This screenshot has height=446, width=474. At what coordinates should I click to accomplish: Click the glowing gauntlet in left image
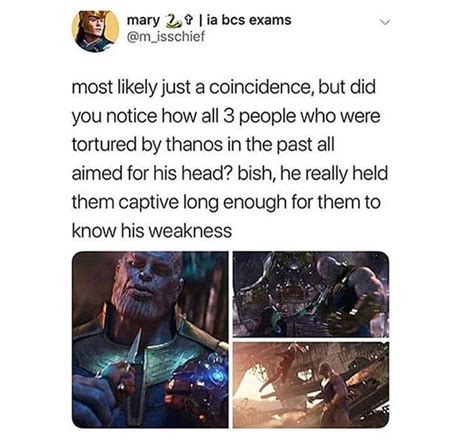point(202,377)
